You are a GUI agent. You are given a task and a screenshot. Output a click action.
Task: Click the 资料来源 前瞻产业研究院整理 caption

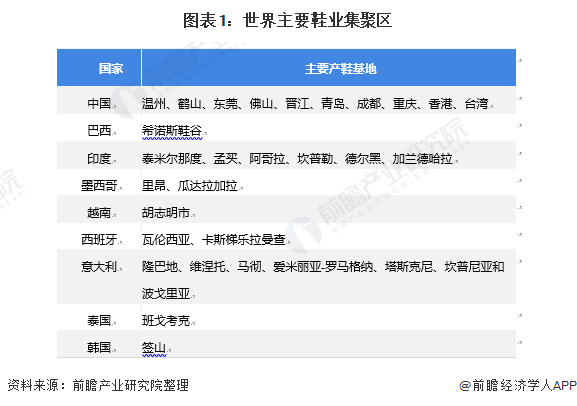(x=98, y=385)
